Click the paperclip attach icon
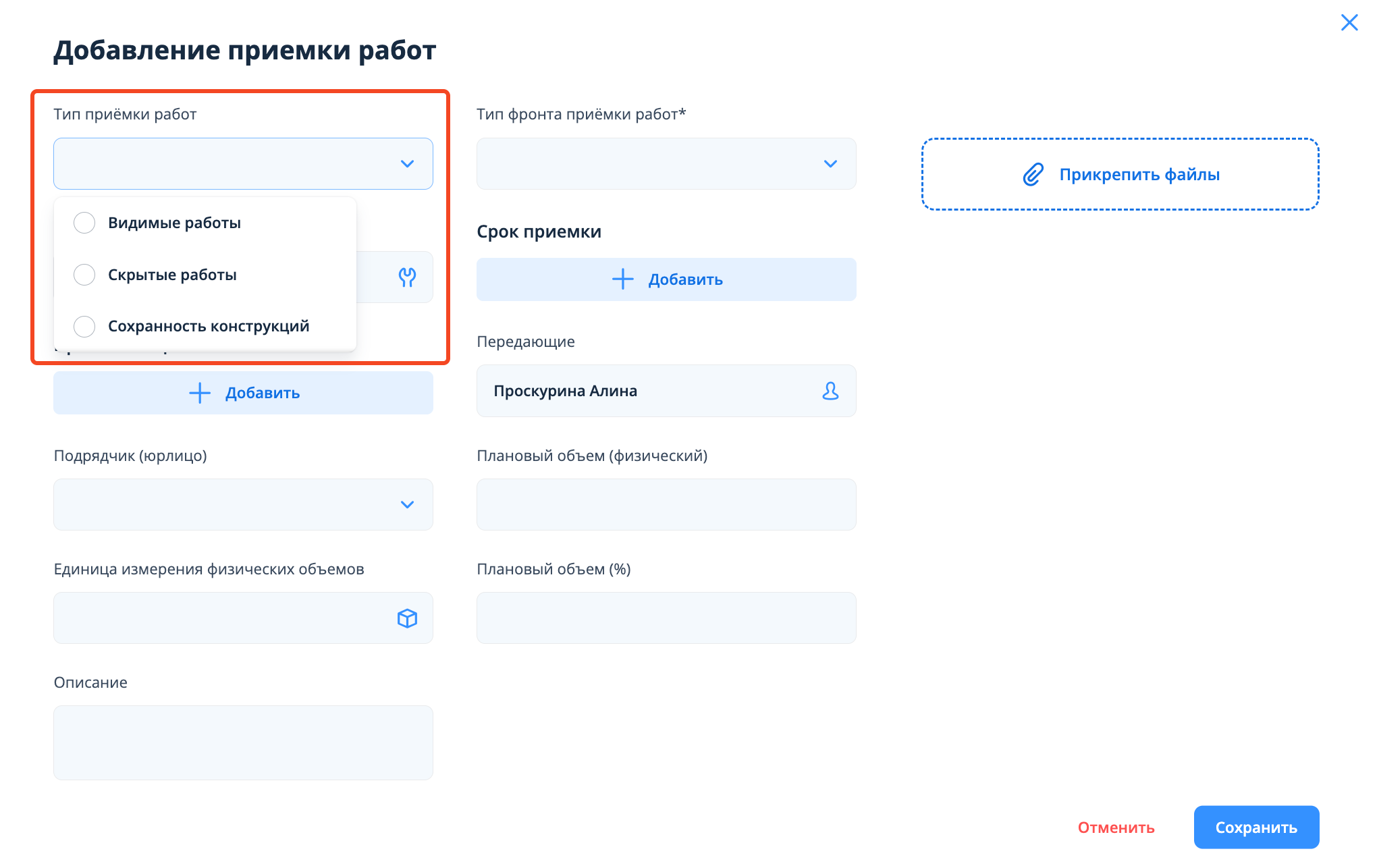 [1033, 175]
